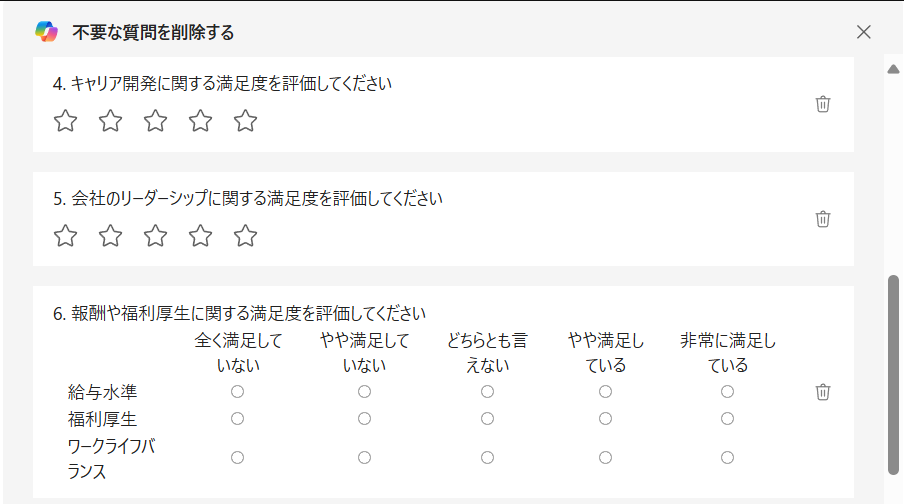904x504 pixels.
Task: Select やや満足している for 給与水準
Action: (605, 392)
